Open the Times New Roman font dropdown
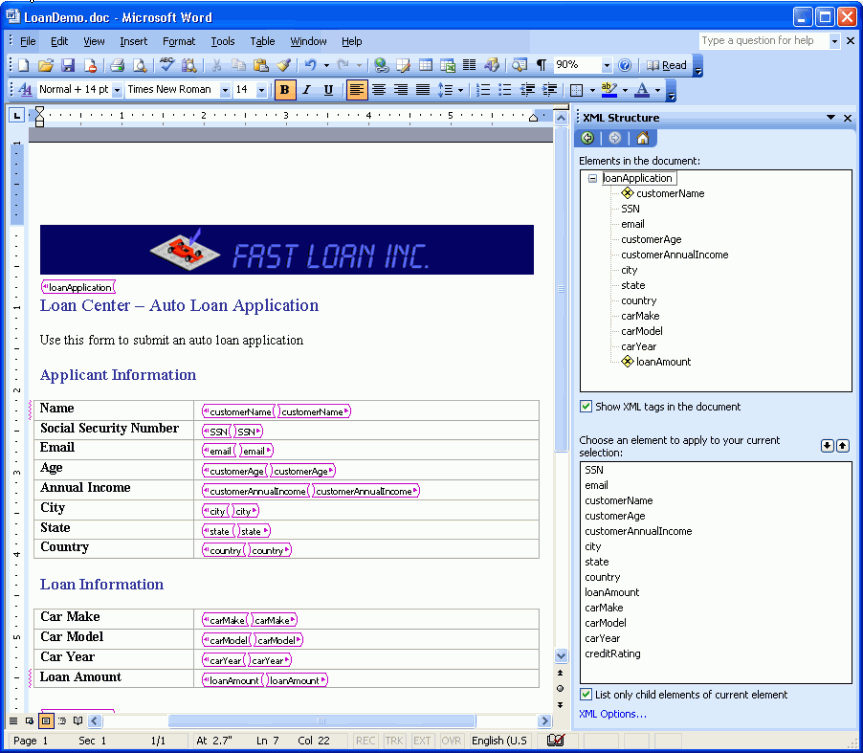The image size is (863, 753). 225,90
